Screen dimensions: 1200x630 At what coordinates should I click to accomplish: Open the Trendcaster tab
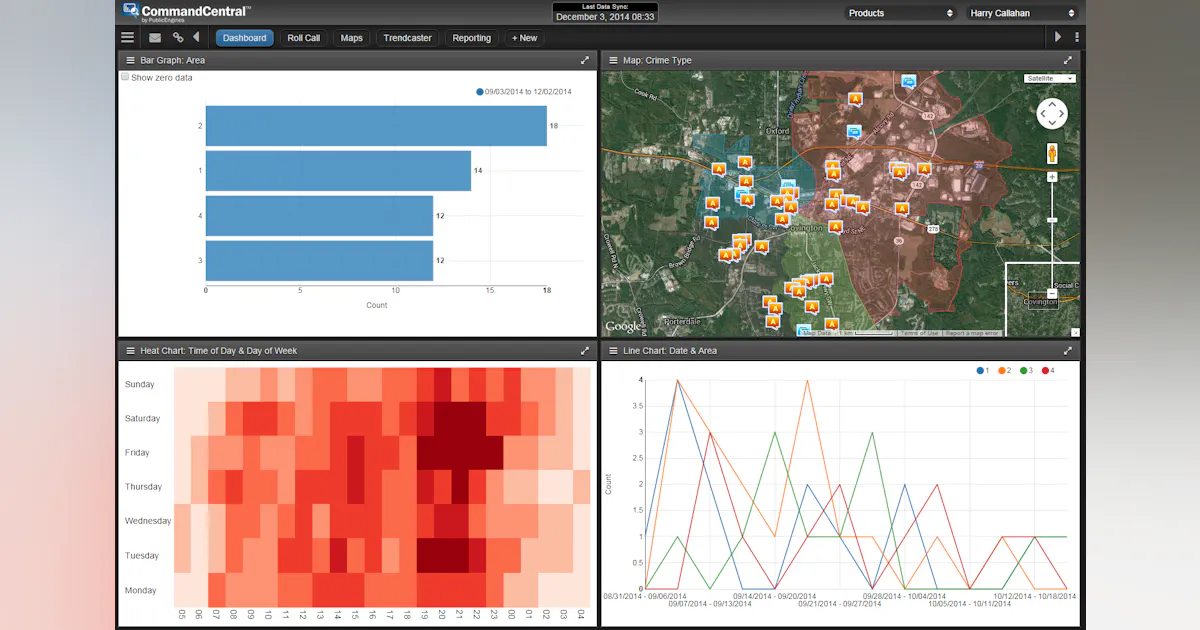pyautogui.click(x=408, y=38)
